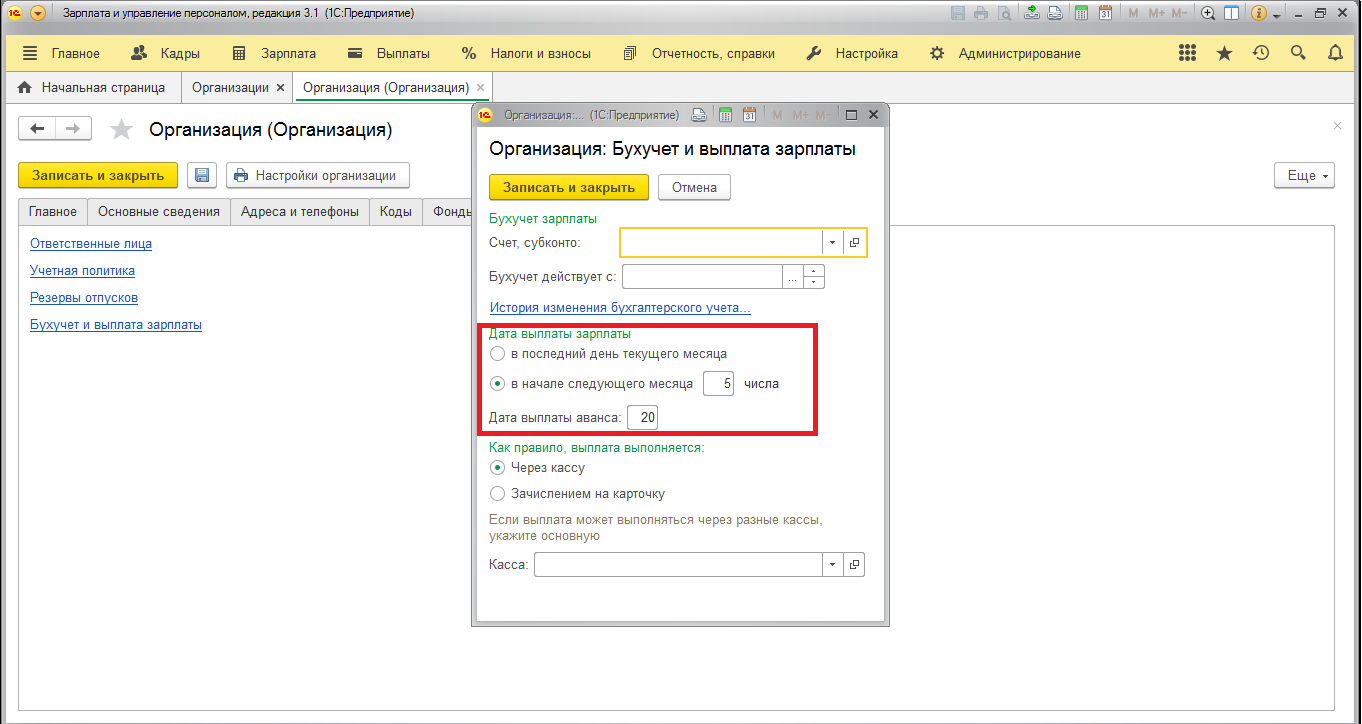Switch to the 'Адреса и телефоны' tab
Viewport: 1362px width, 724px height.
(x=300, y=212)
